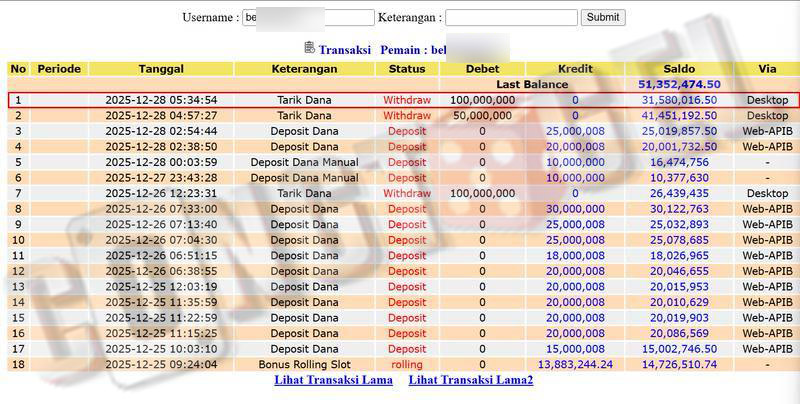Open the Lihat Transaksi Lama2 link
The width and height of the screenshot is (800, 404).
pyautogui.click(x=471, y=380)
